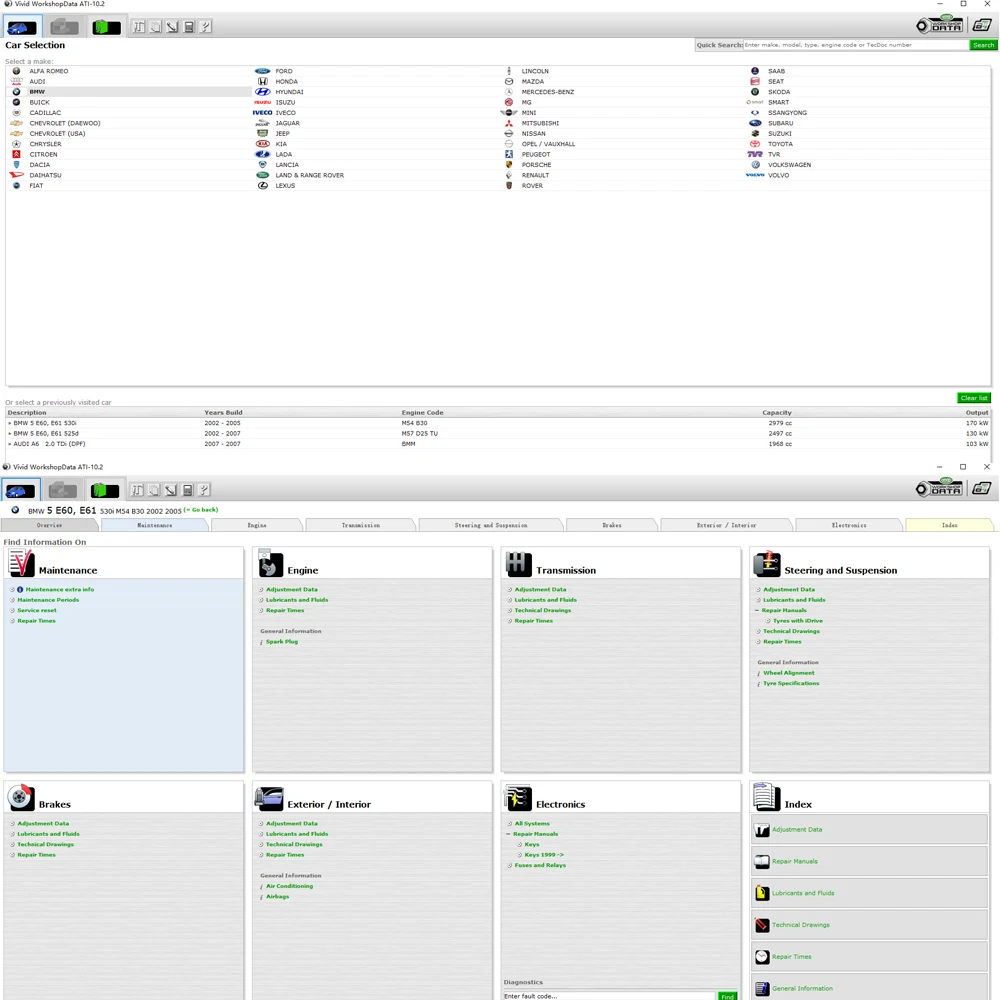
Task: Click help question-mark icon in bottom toolbar
Action: (204, 490)
